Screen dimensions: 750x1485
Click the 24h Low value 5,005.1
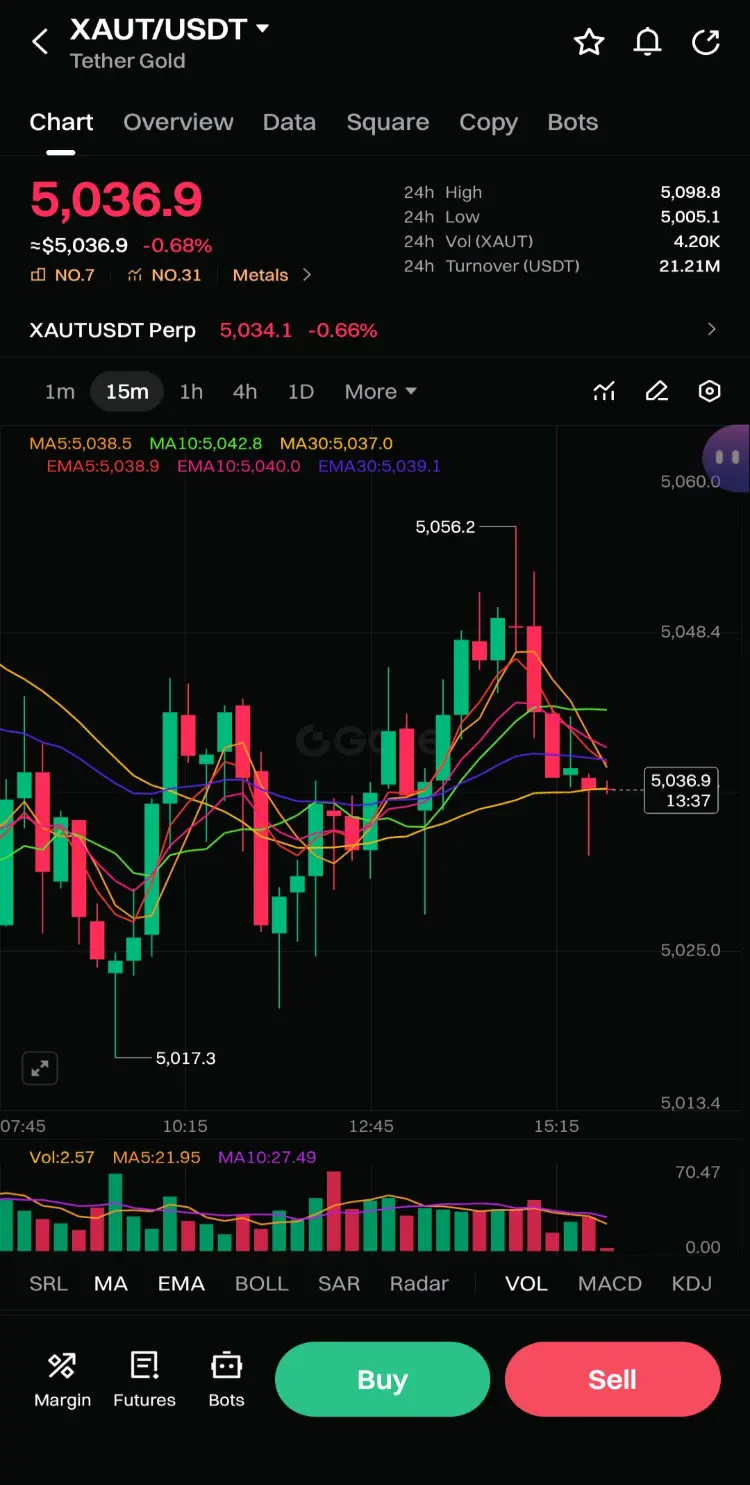pos(690,217)
